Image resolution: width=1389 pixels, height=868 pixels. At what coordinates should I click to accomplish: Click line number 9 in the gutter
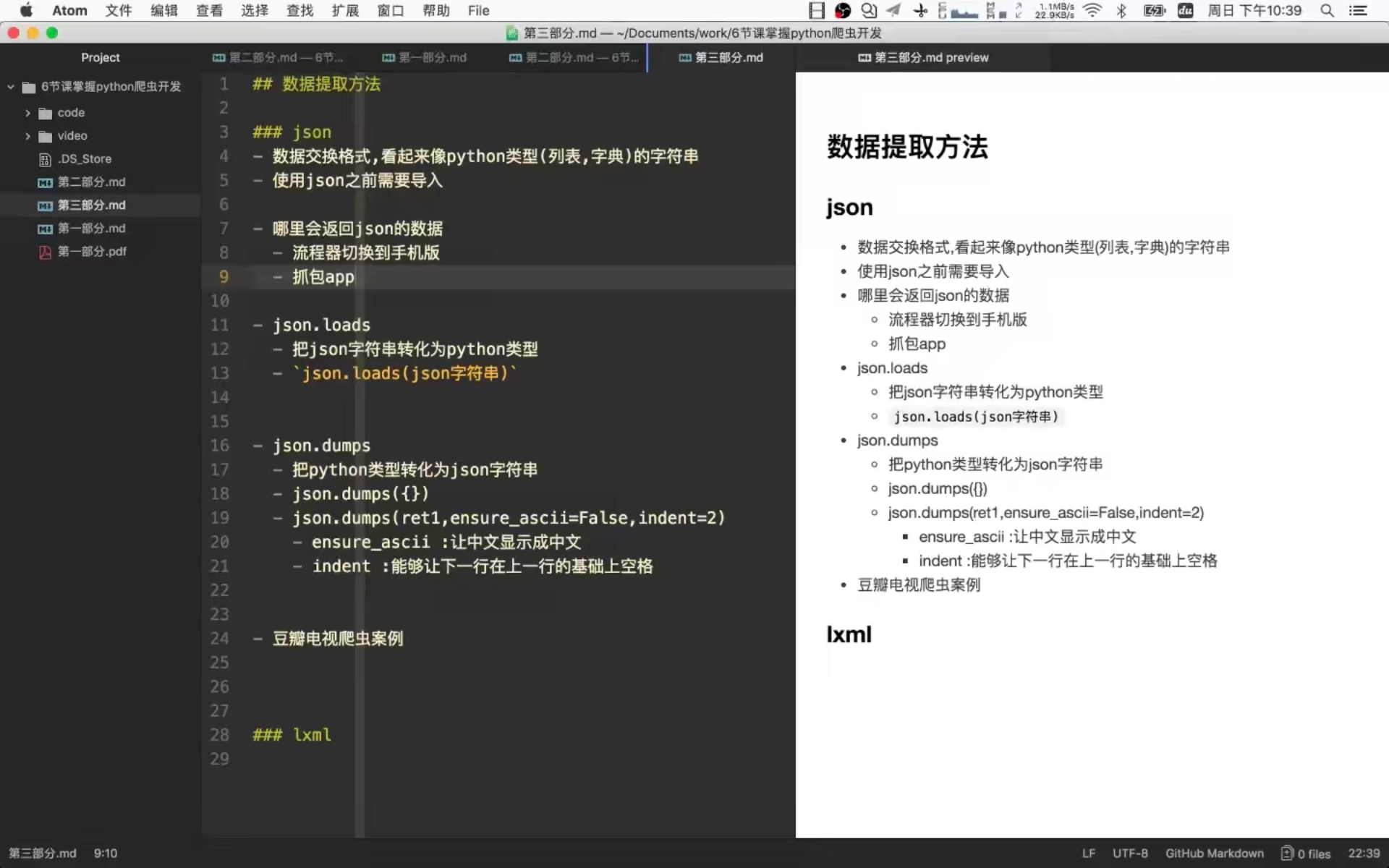pyautogui.click(x=223, y=277)
